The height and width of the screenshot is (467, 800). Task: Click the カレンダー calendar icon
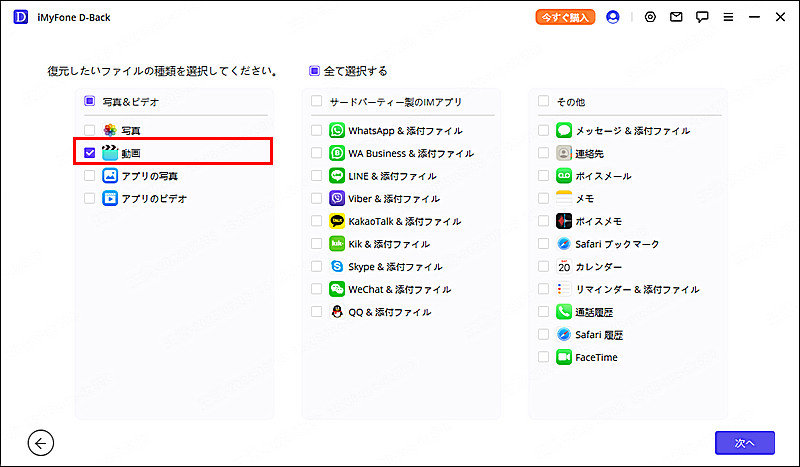(564, 266)
